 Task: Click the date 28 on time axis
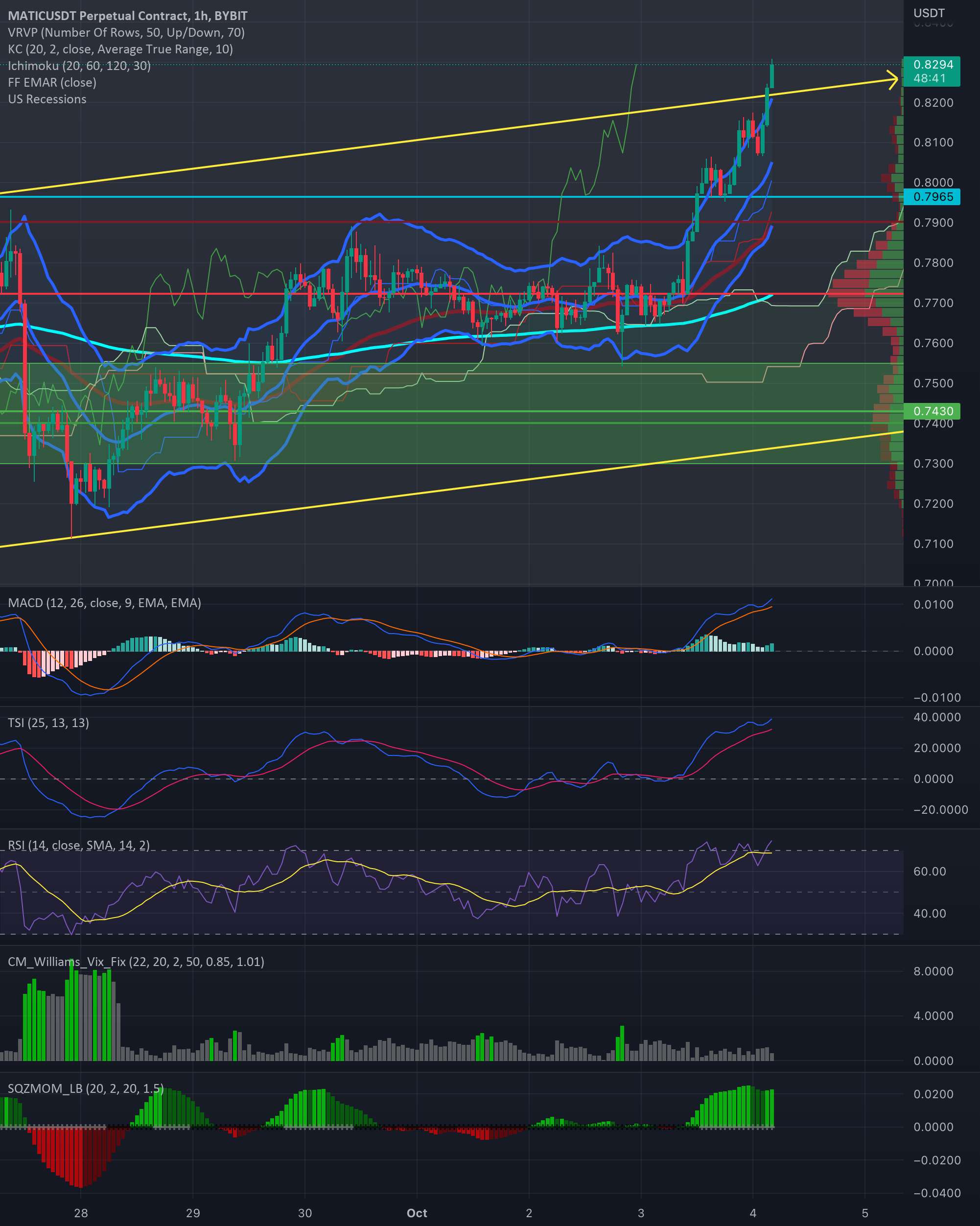coord(81,1213)
